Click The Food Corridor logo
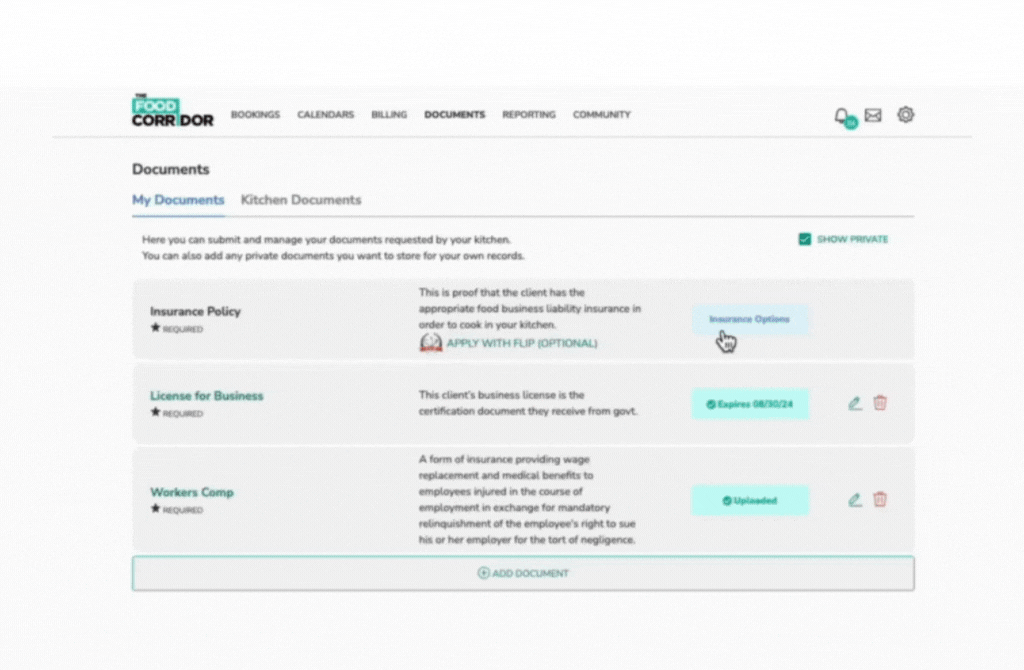 click(x=172, y=110)
